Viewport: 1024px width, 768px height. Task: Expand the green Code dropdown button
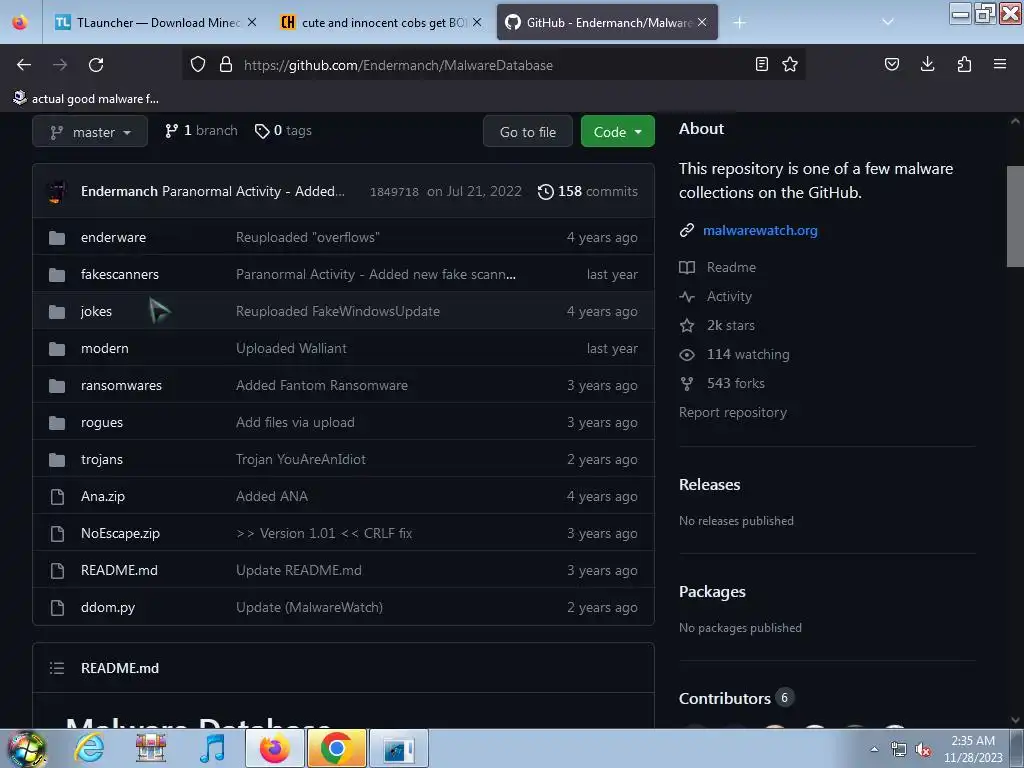tap(617, 132)
